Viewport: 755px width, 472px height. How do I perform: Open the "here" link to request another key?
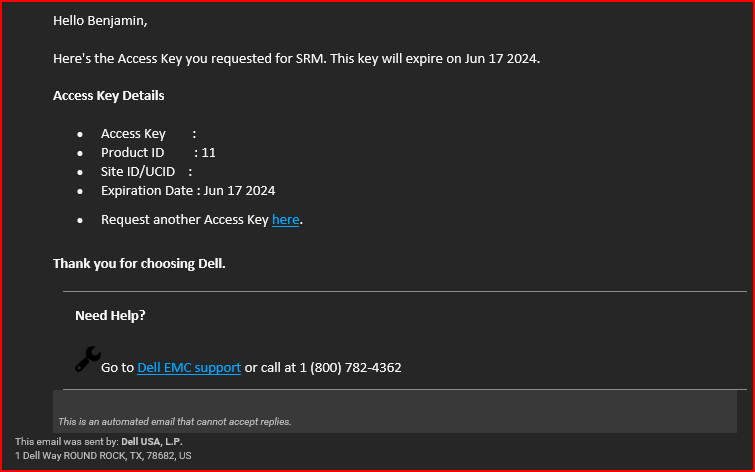(x=285, y=220)
